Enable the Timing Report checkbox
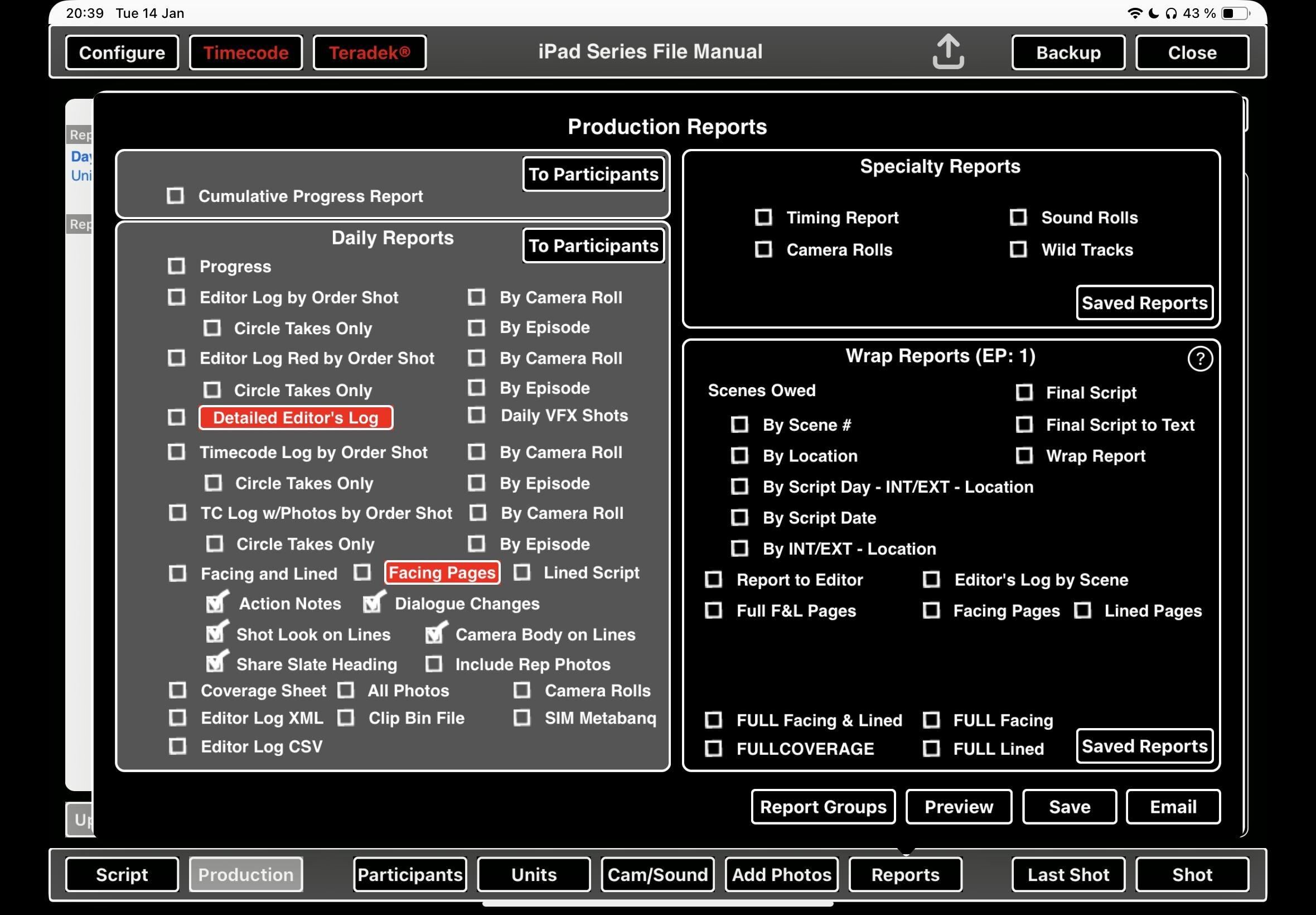The width and height of the screenshot is (1316, 915). click(763, 217)
